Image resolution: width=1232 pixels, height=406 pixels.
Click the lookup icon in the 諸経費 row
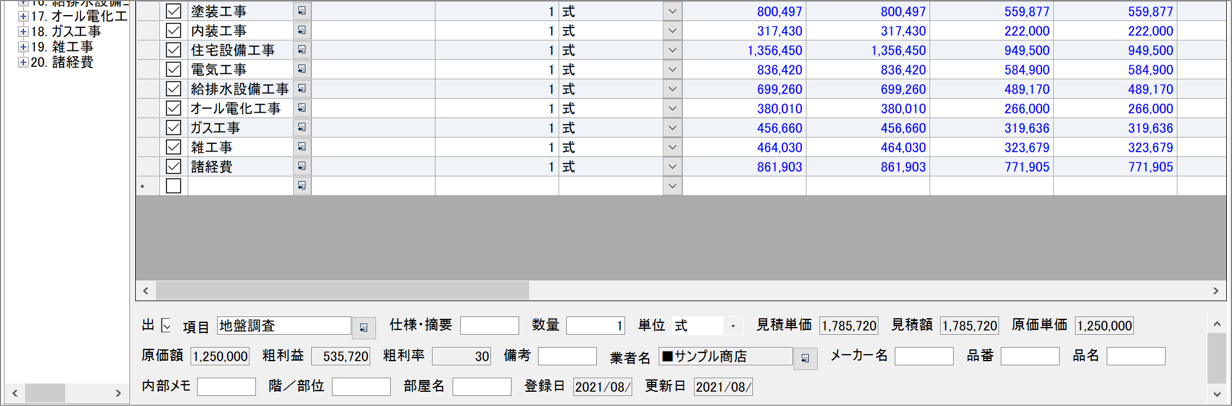click(x=302, y=167)
